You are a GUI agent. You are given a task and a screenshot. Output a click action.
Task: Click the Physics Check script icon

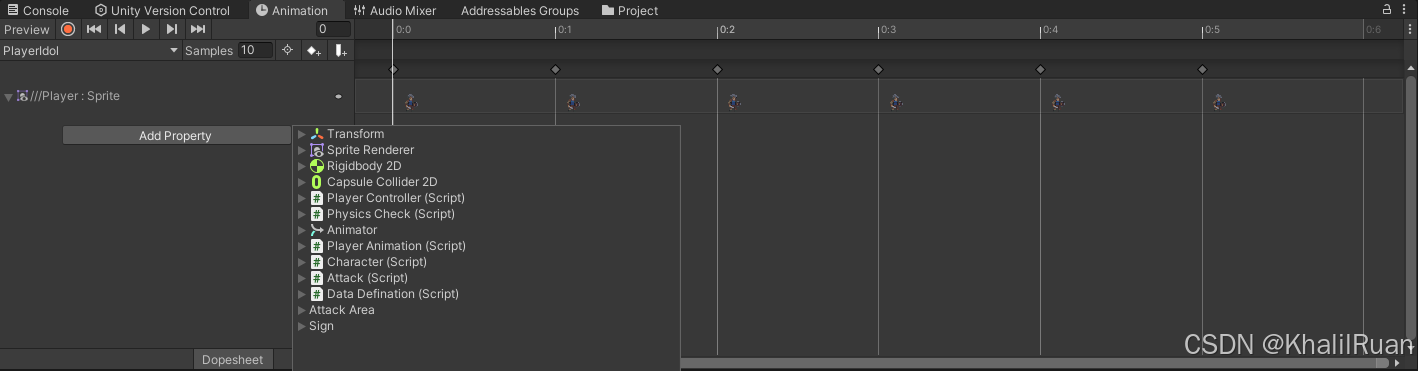pos(317,214)
